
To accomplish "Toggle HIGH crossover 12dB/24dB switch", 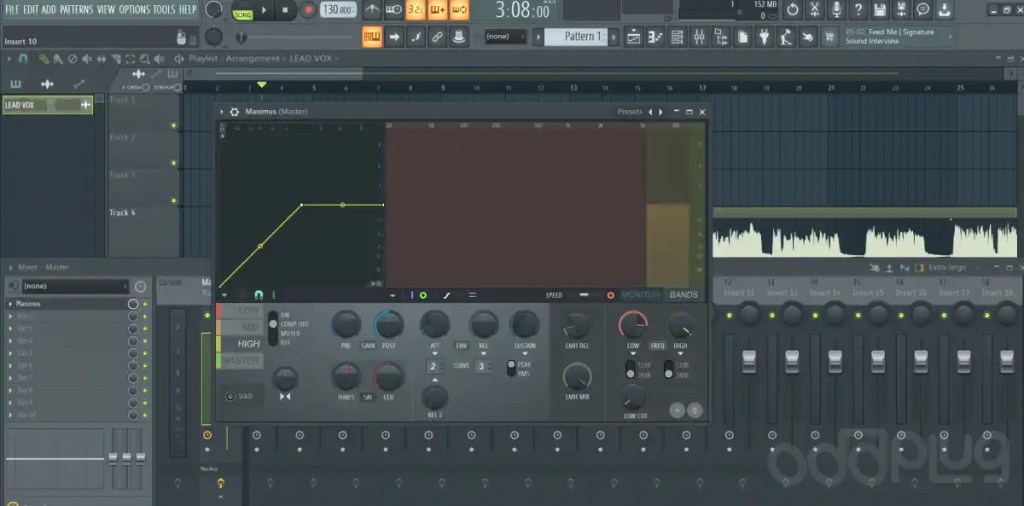I will point(669,369).
